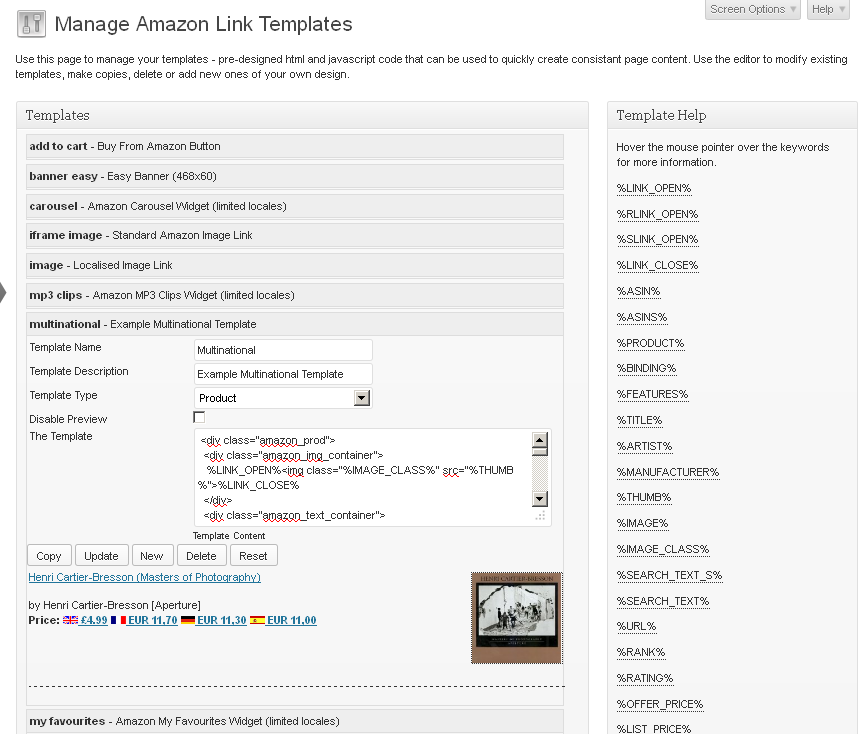The height and width of the screenshot is (734, 861).
Task: Click the %BINDING% keyword
Action: coord(646,368)
